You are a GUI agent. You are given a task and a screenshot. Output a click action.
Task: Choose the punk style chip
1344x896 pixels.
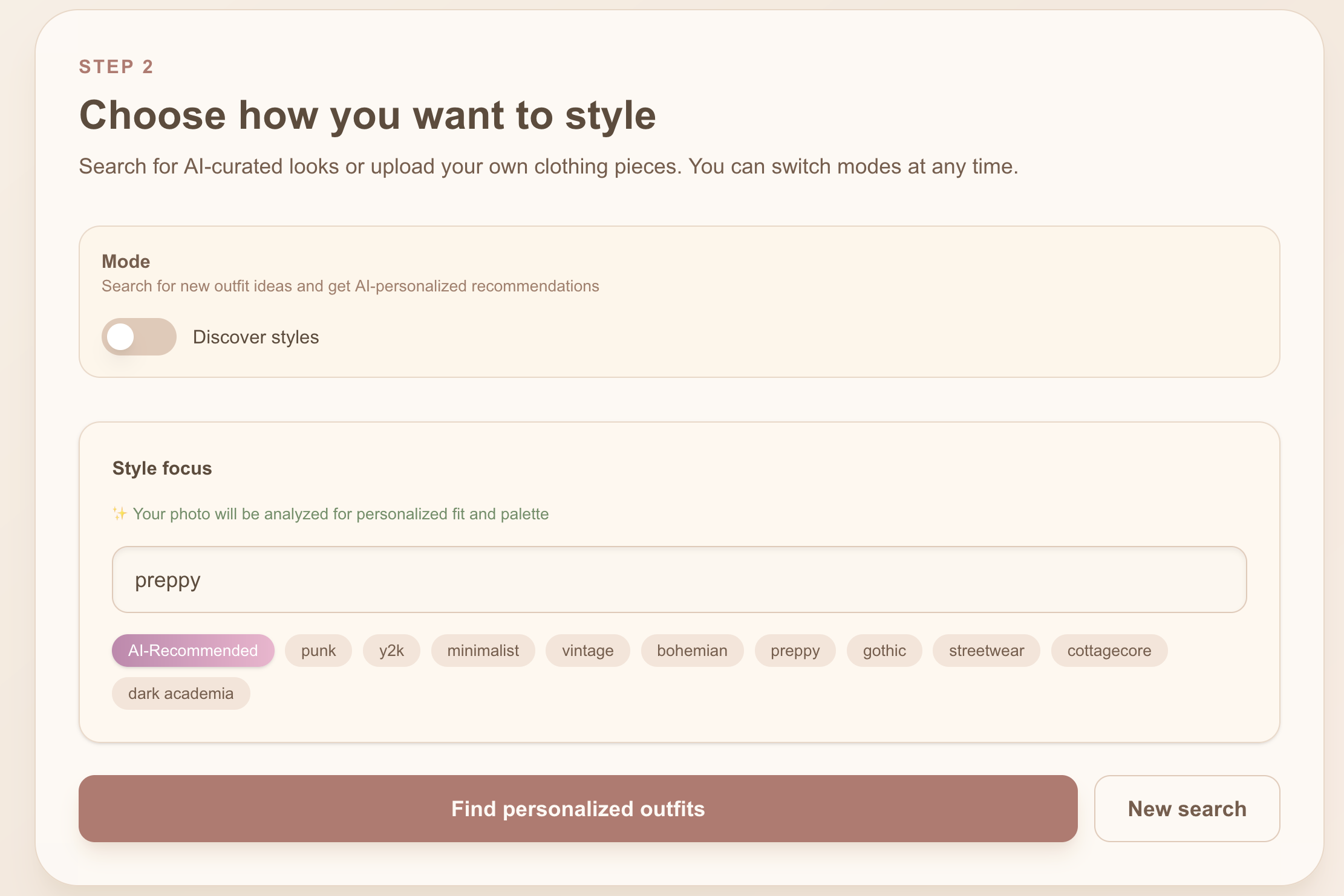[x=318, y=651]
